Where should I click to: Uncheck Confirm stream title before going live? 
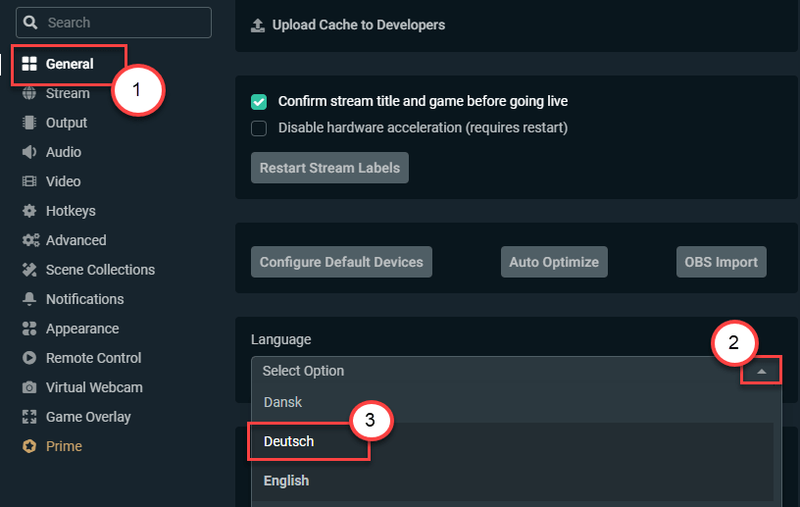(259, 102)
